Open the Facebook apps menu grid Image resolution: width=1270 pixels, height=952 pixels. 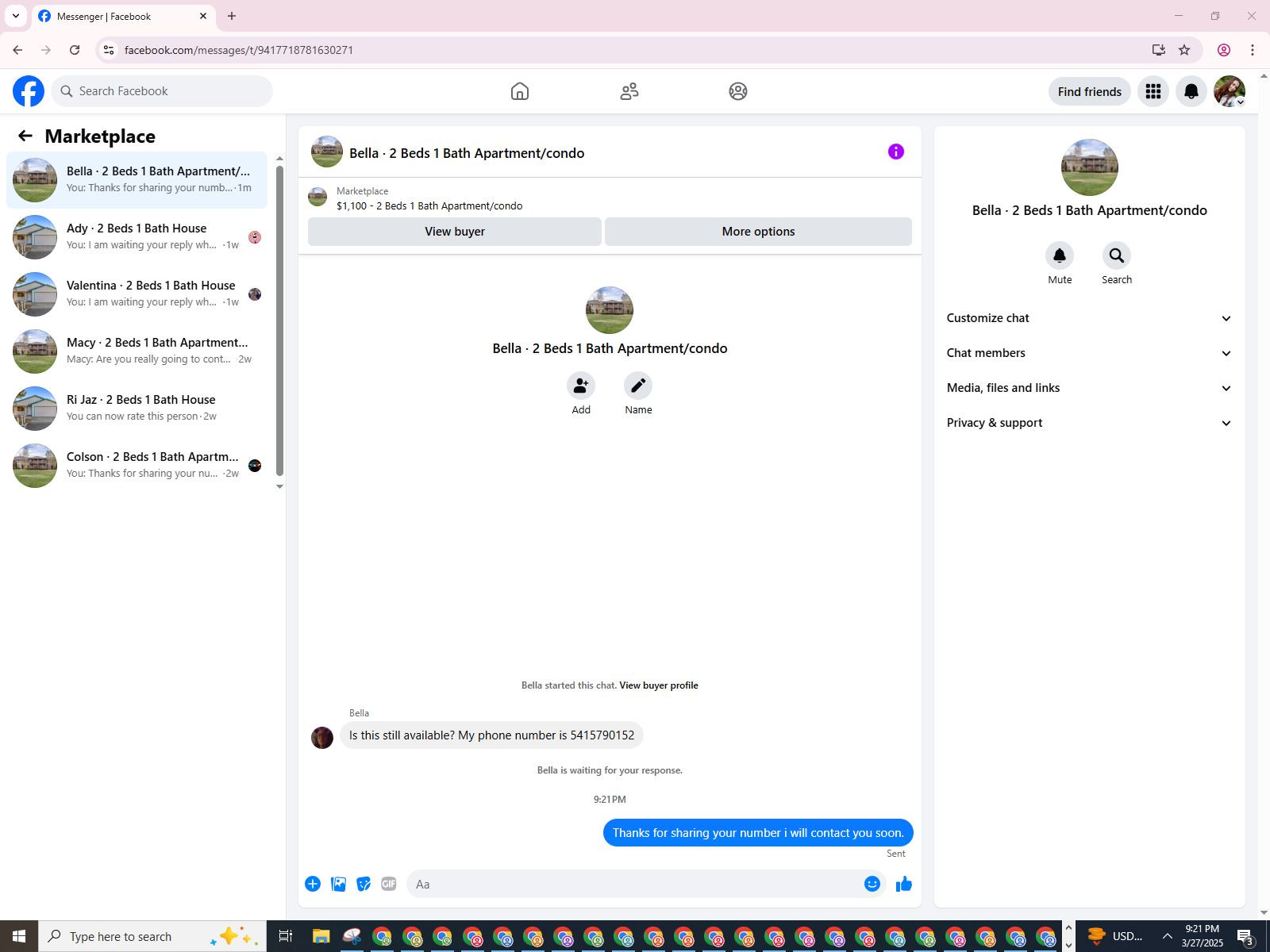click(x=1153, y=91)
